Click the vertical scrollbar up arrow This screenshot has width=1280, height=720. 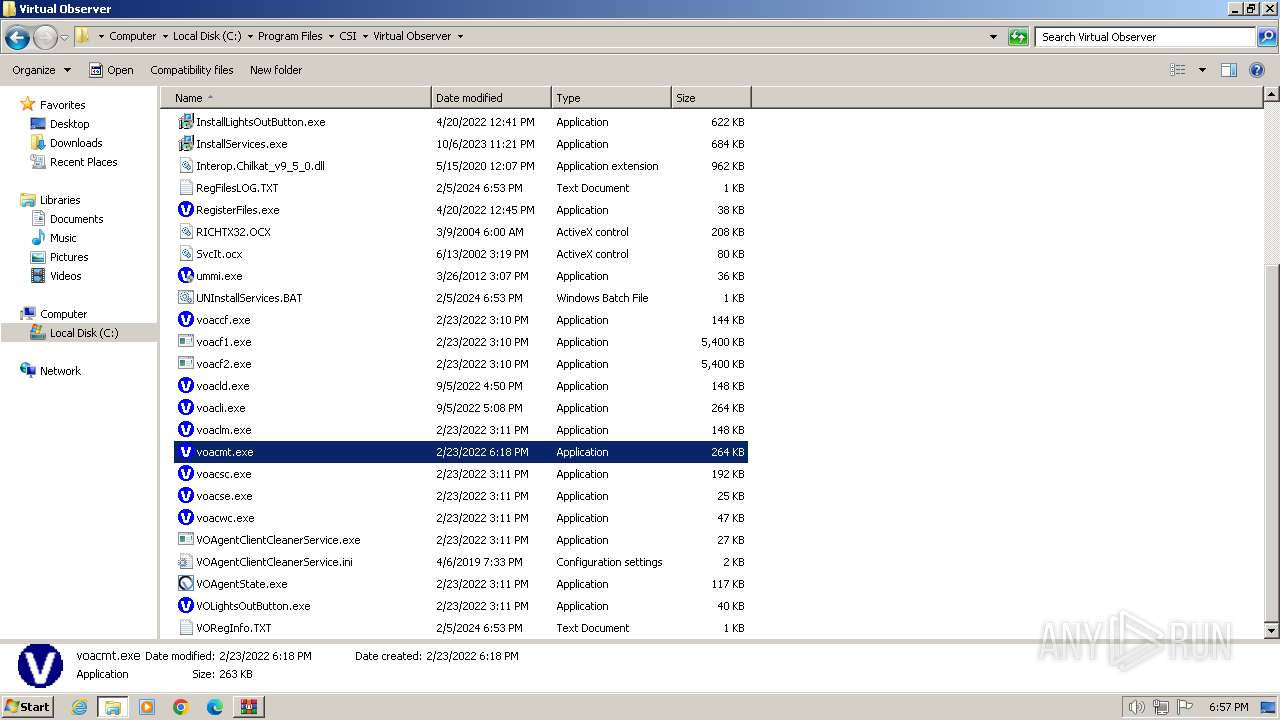[1271, 95]
